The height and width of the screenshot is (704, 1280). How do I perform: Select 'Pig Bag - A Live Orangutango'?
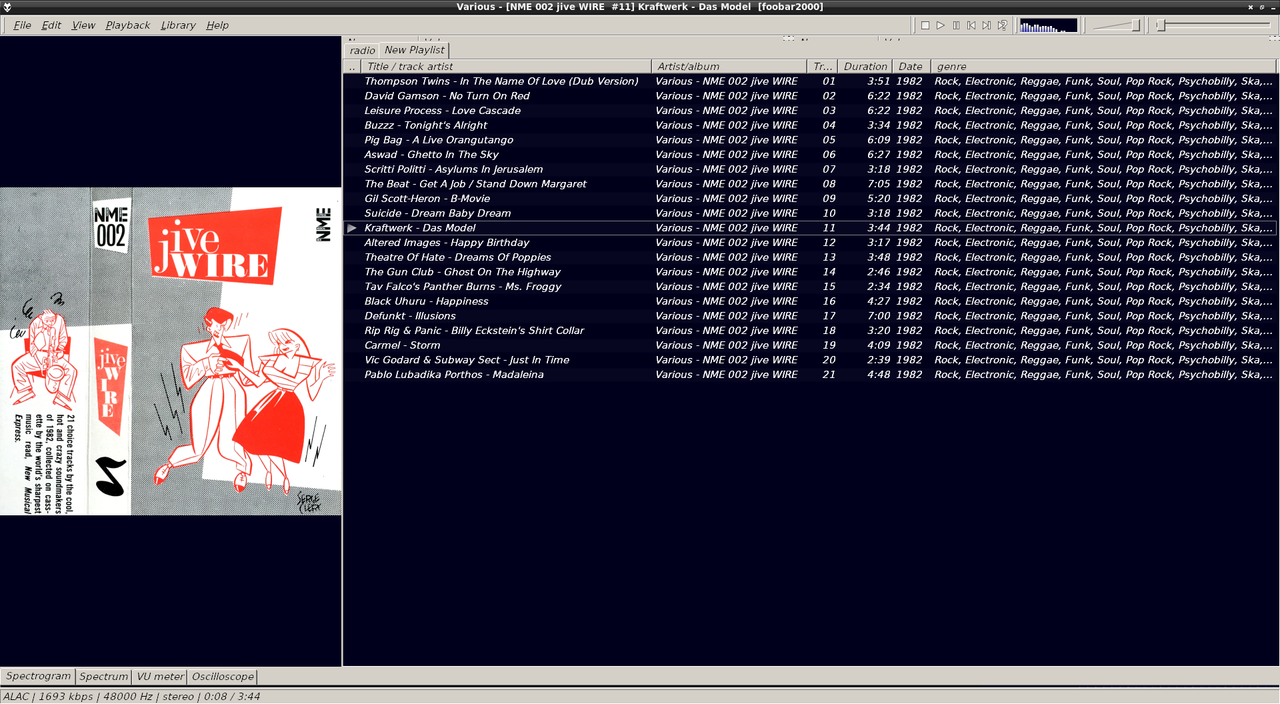439,140
